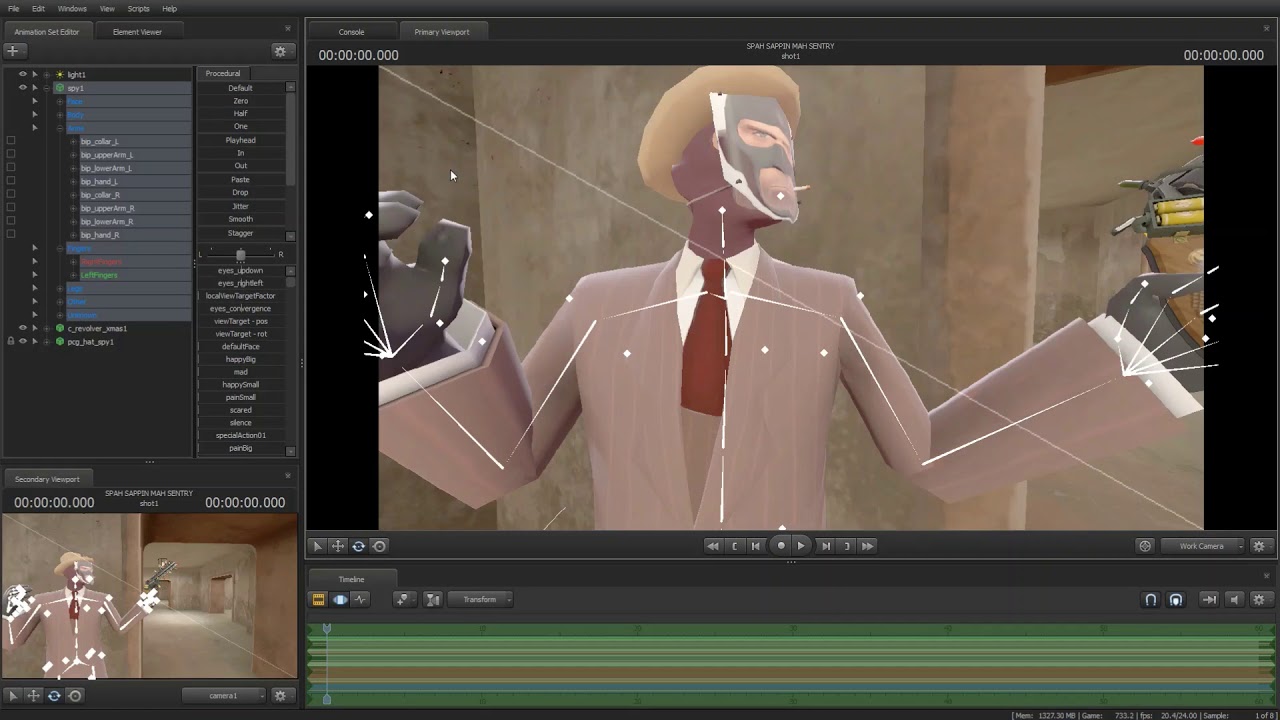Open the Work Camera dropdown
1280x720 pixels.
coord(1204,546)
